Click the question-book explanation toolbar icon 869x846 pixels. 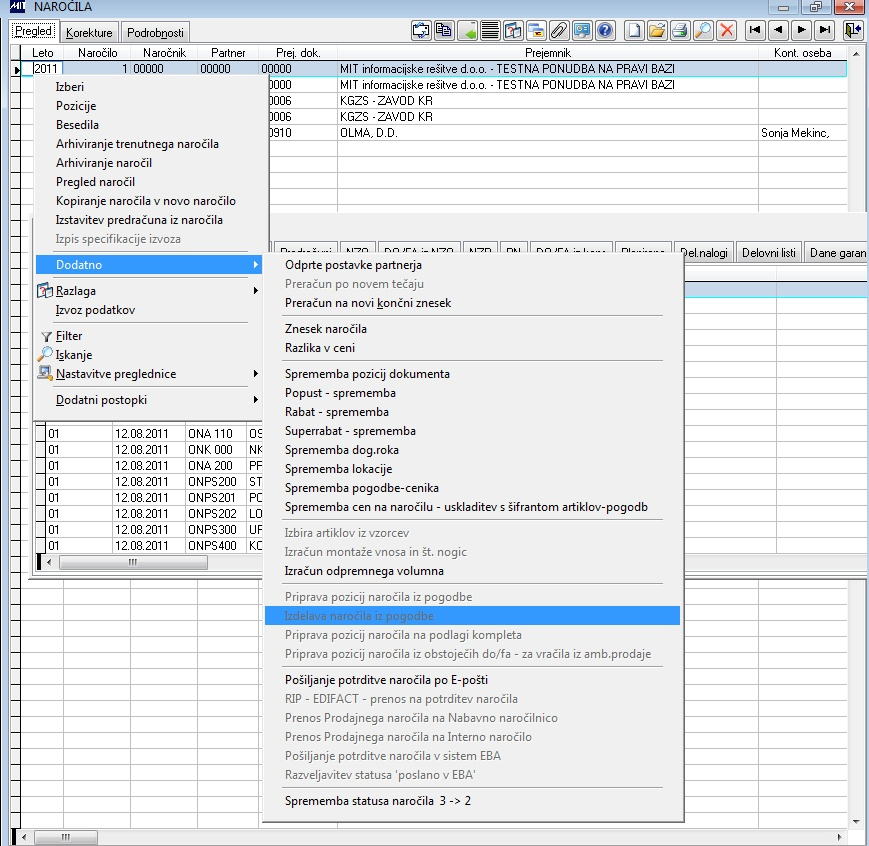(513, 30)
